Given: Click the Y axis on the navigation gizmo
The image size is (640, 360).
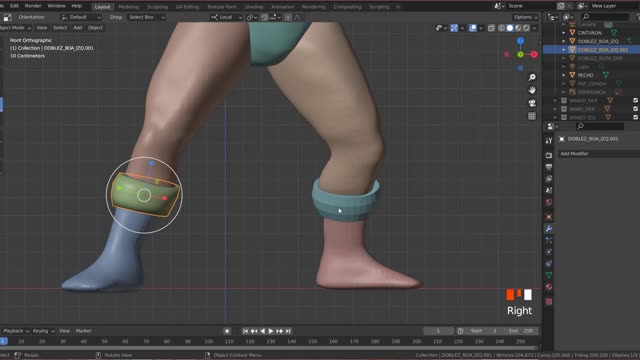Looking at the screenshot, I should coord(520,54).
